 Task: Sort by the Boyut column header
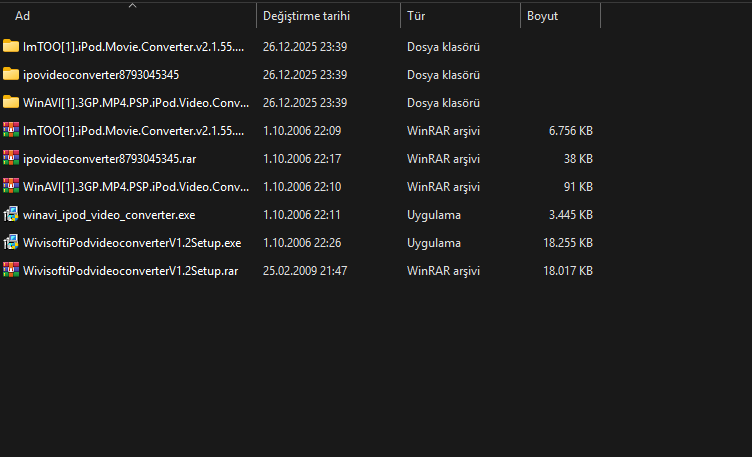[x=560, y=16]
